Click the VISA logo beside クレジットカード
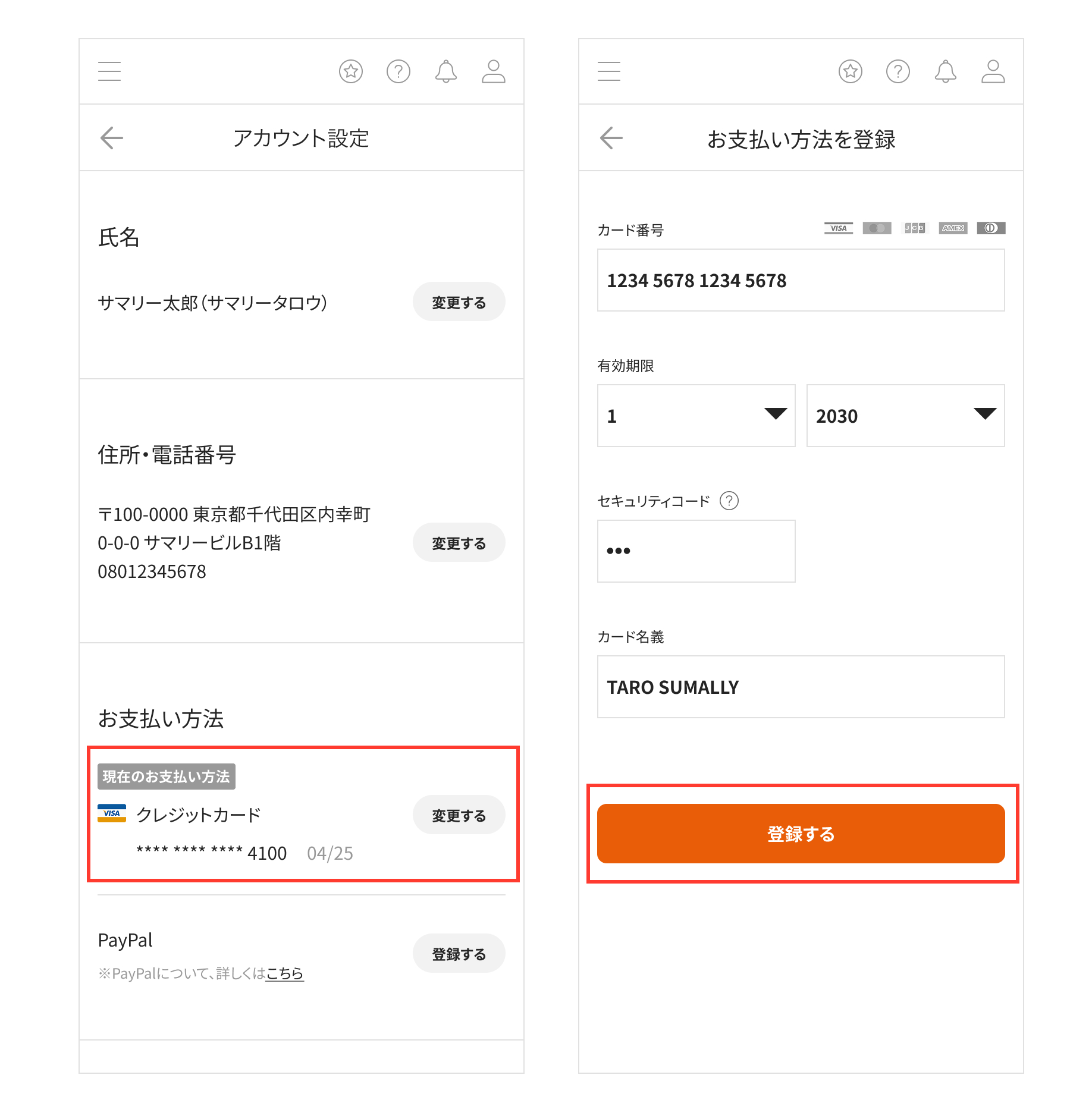 [112, 813]
